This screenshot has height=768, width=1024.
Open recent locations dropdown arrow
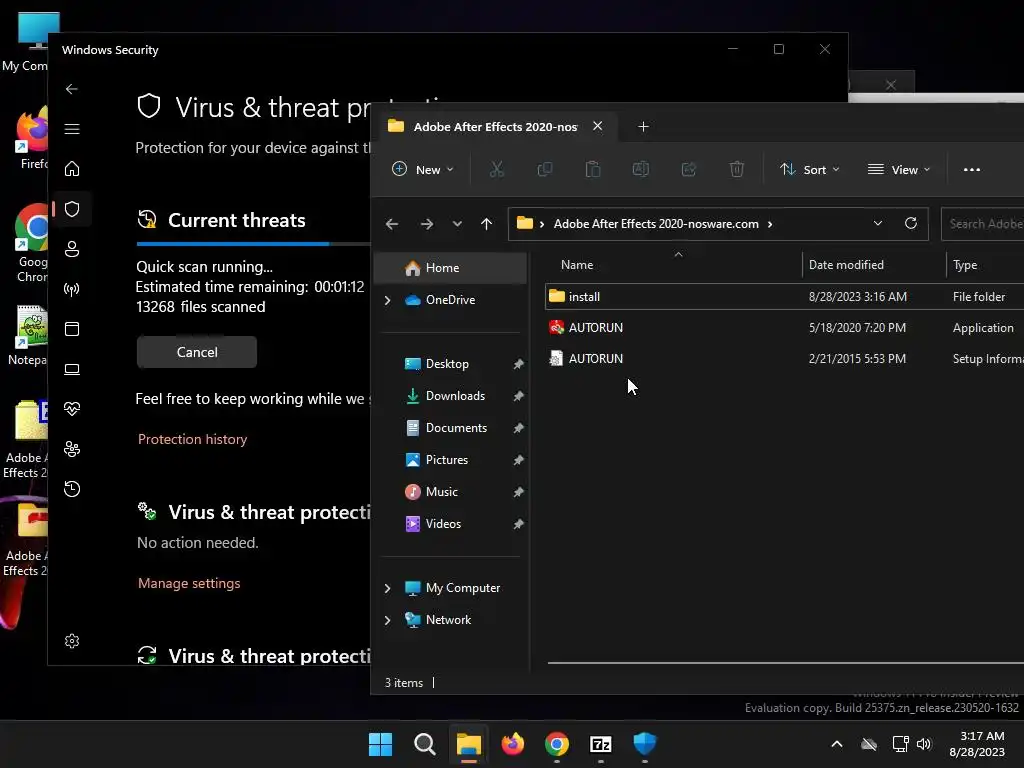click(457, 224)
